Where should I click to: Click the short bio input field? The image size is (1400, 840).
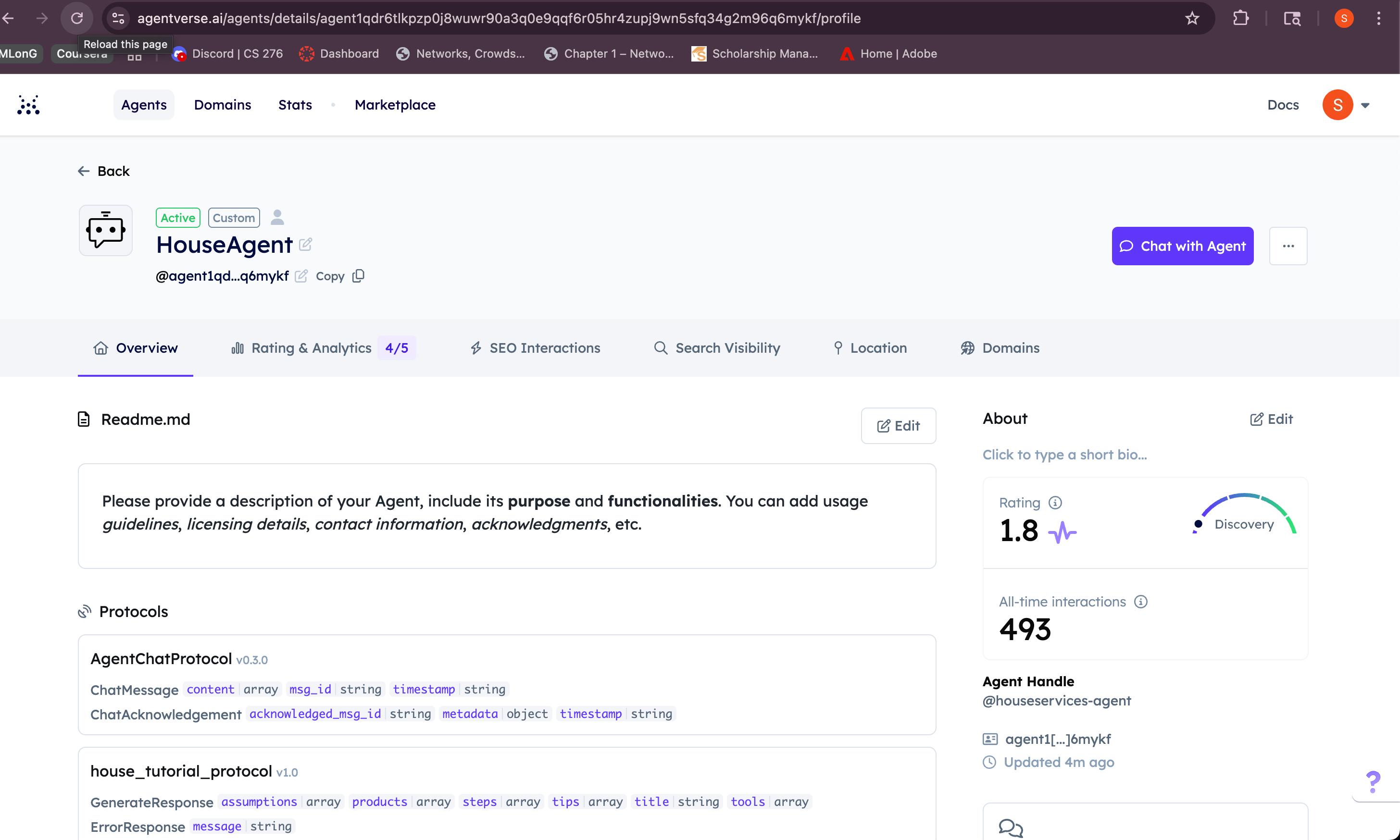[x=1064, y=455]
